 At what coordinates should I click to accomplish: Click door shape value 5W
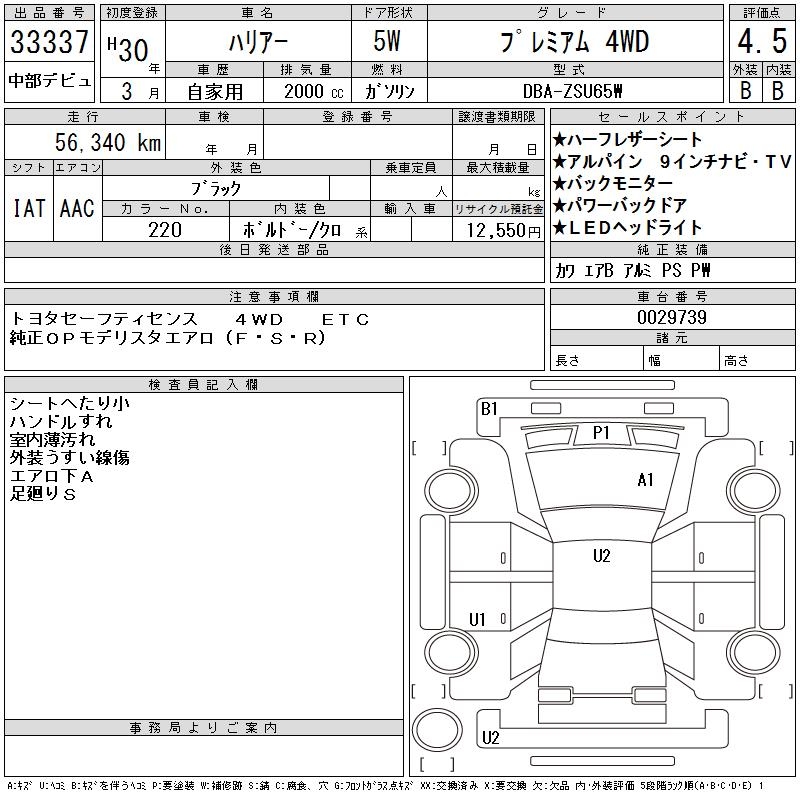point(387,41)
